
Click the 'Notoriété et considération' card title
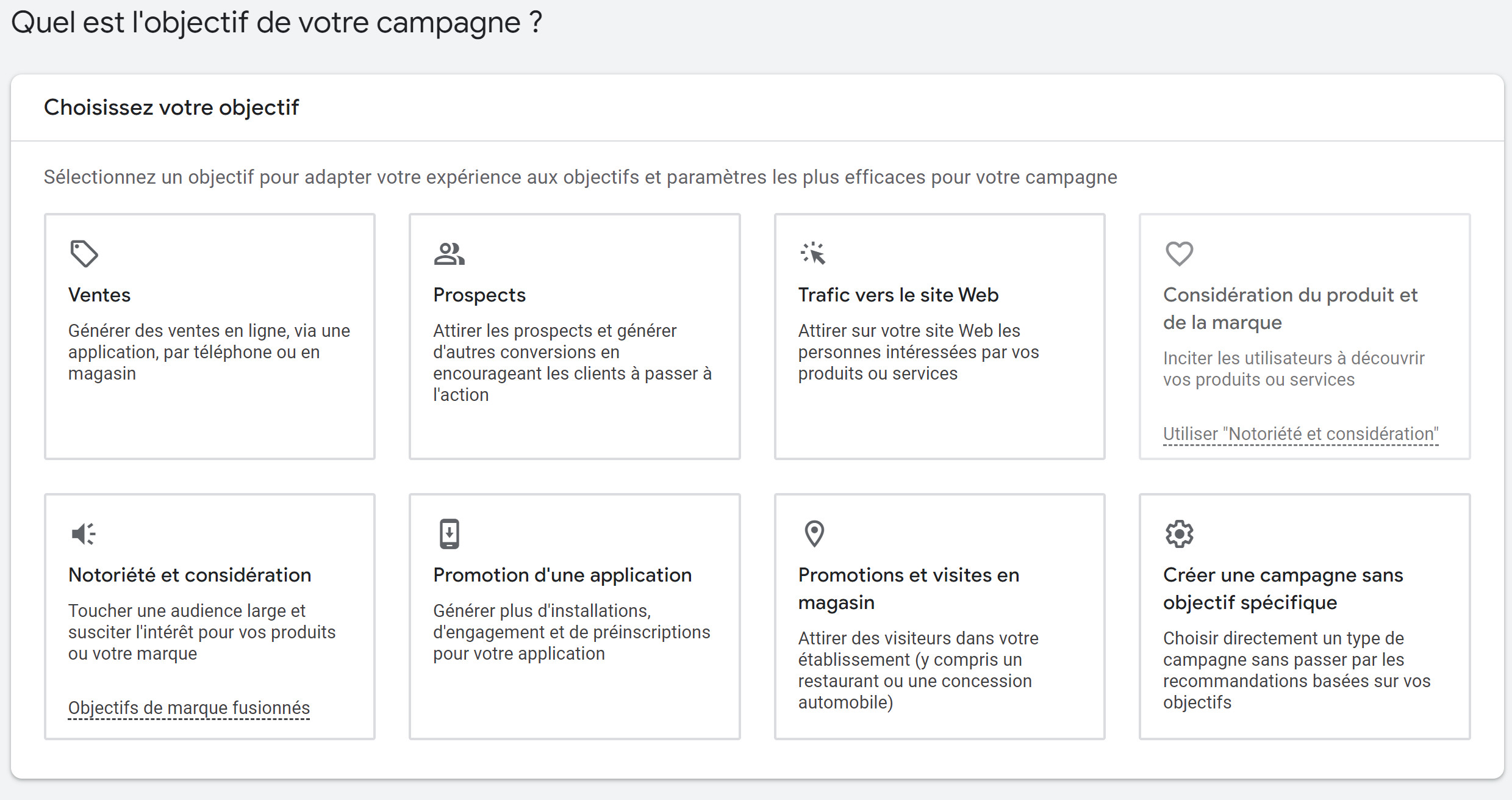coord(190,575)
